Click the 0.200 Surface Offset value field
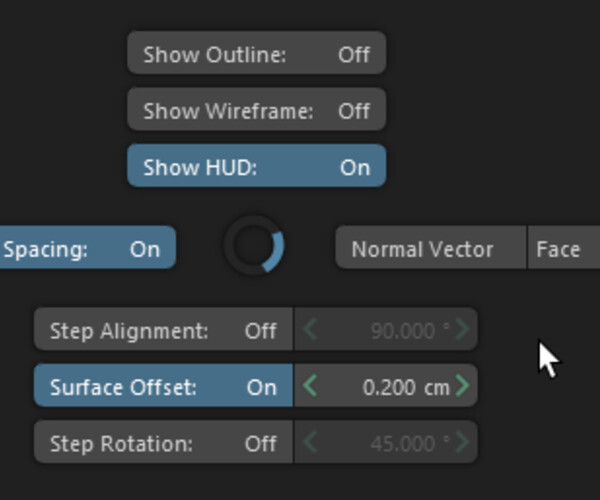This screenshot has width=600, height=500. [389, 386]
